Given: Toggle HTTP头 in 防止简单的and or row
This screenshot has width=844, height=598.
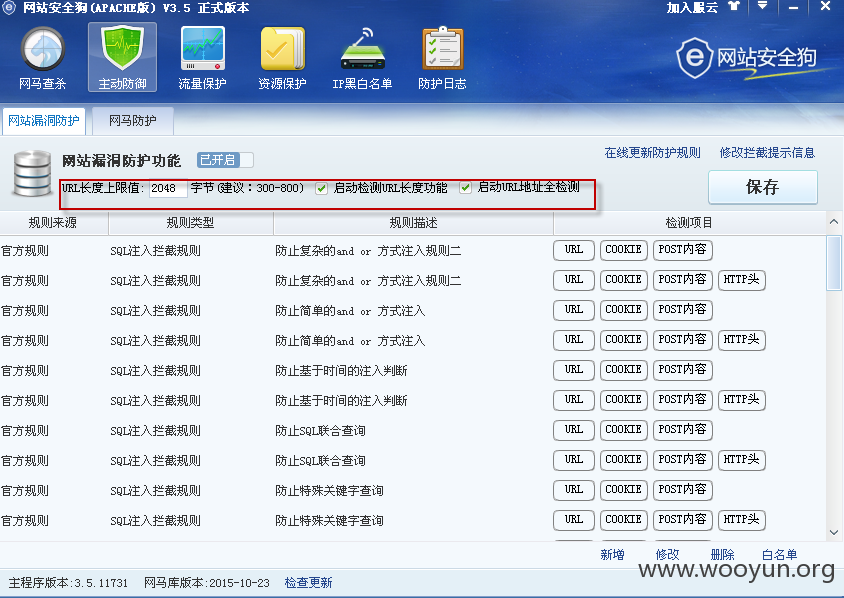Looking at the screenshot, I should click(x=741, y=340).
